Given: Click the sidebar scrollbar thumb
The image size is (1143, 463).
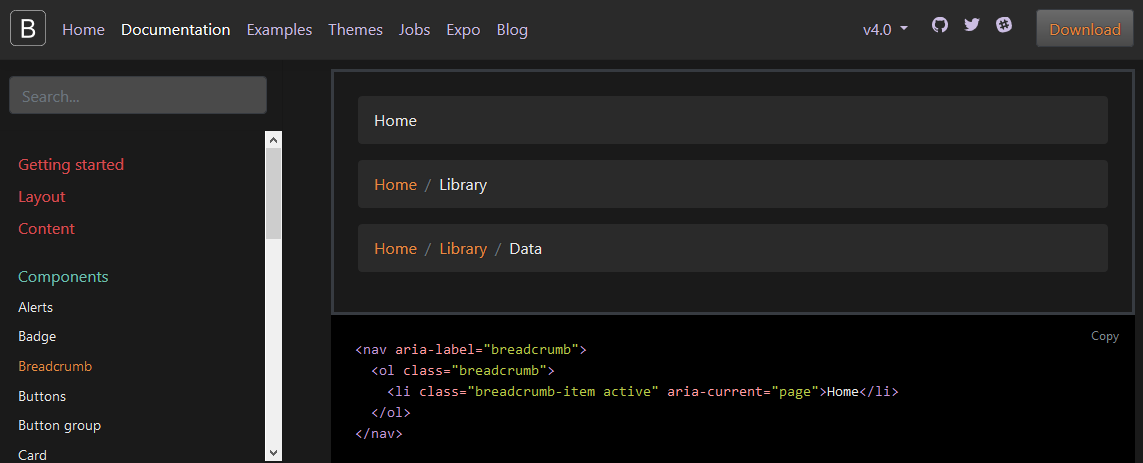Looking at the screenshot, I should coord(273,192).
